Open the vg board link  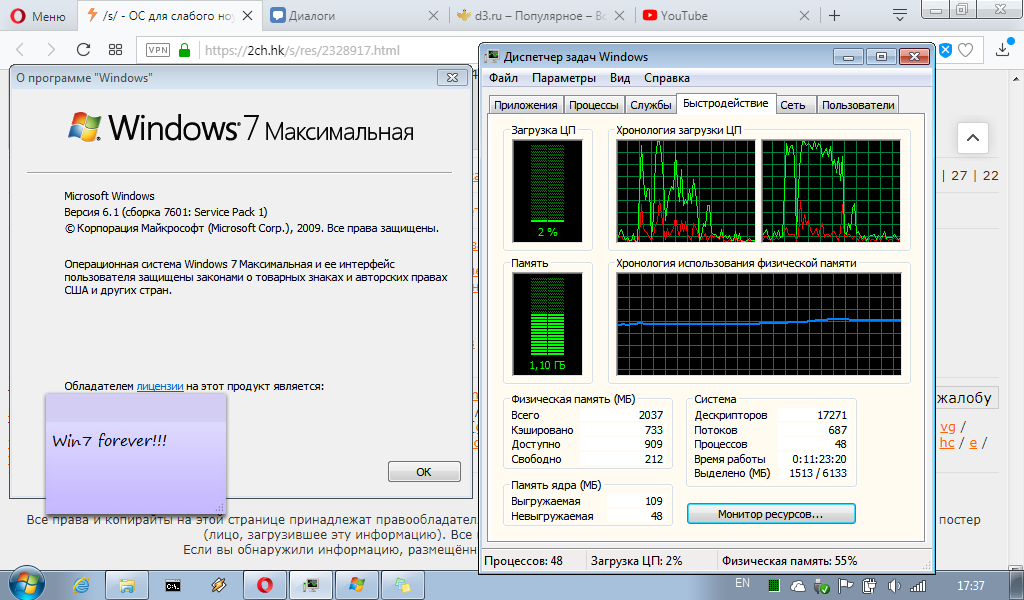(948, 427)
